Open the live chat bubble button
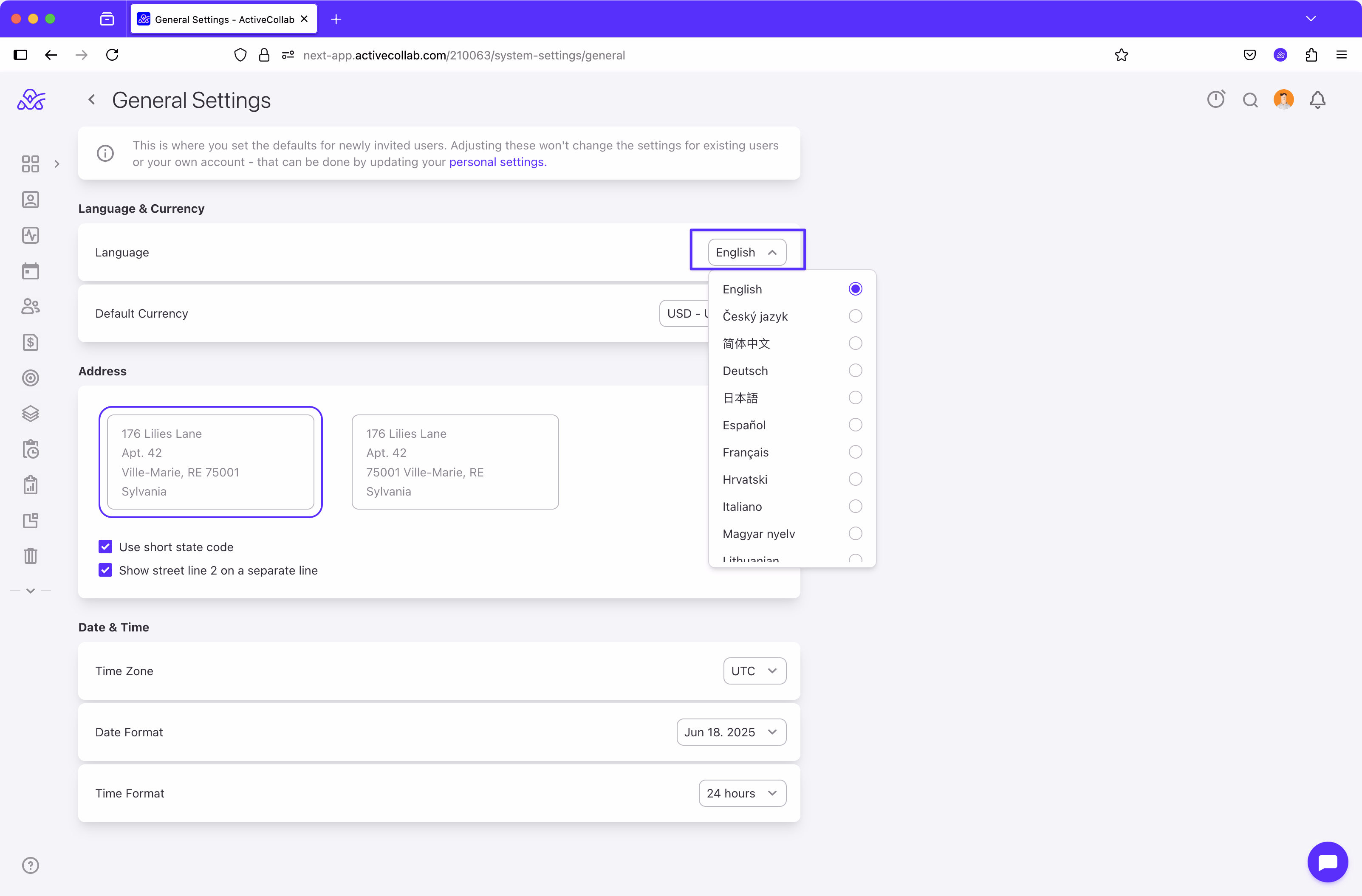1362x896 pixels. point(1328,862)
